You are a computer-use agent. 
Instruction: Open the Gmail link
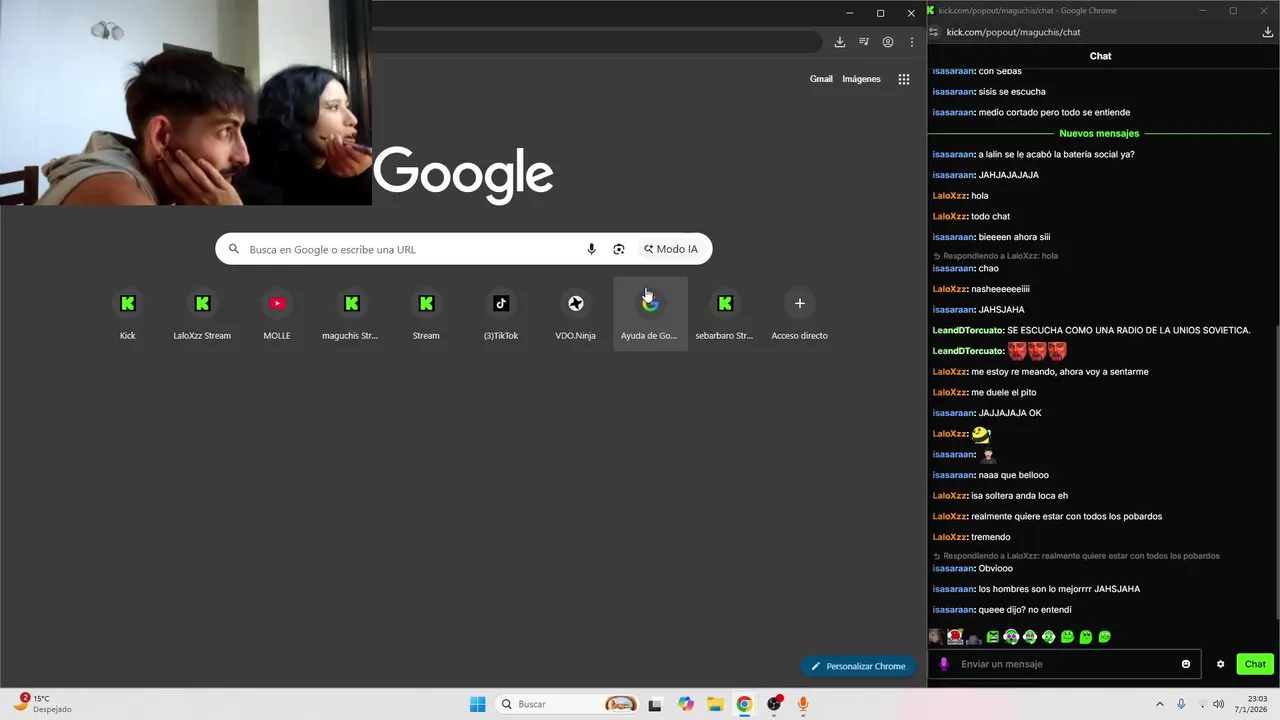pos(821,79)
